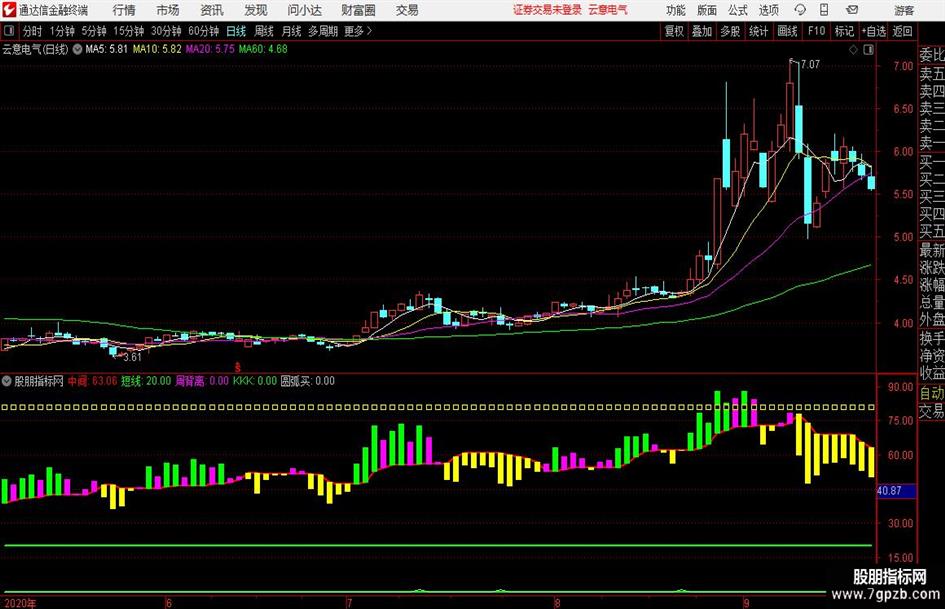Screen dimensions: 945x609
Task: Click the 证券交易未登录 login link
Action: tap(547, 10)
